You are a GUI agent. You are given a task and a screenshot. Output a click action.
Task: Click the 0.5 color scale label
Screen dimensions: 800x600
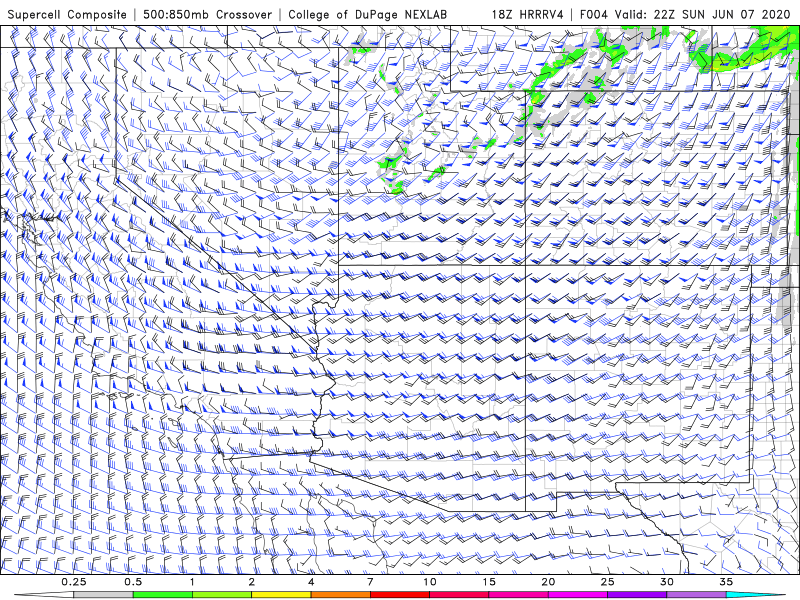(x=133, y=582)
